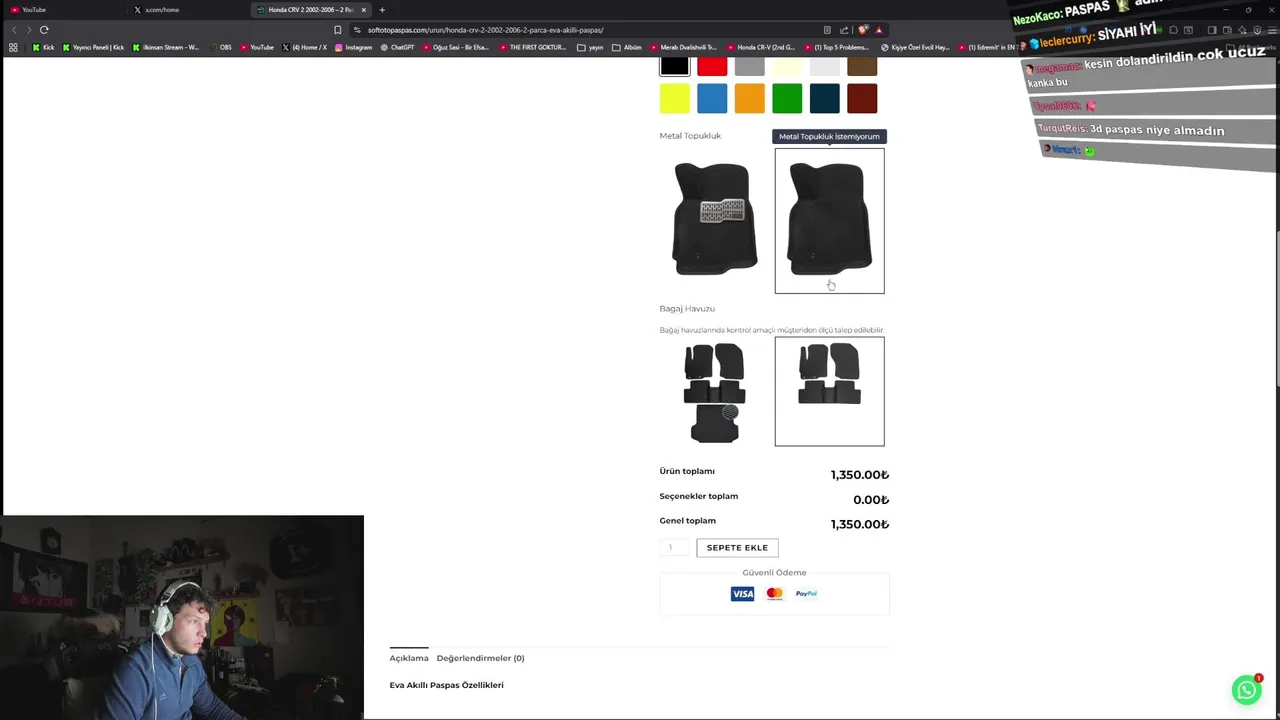
Task: Open the YouTube bookmark in bookmarks bar
Action: (x=257, y=47)
